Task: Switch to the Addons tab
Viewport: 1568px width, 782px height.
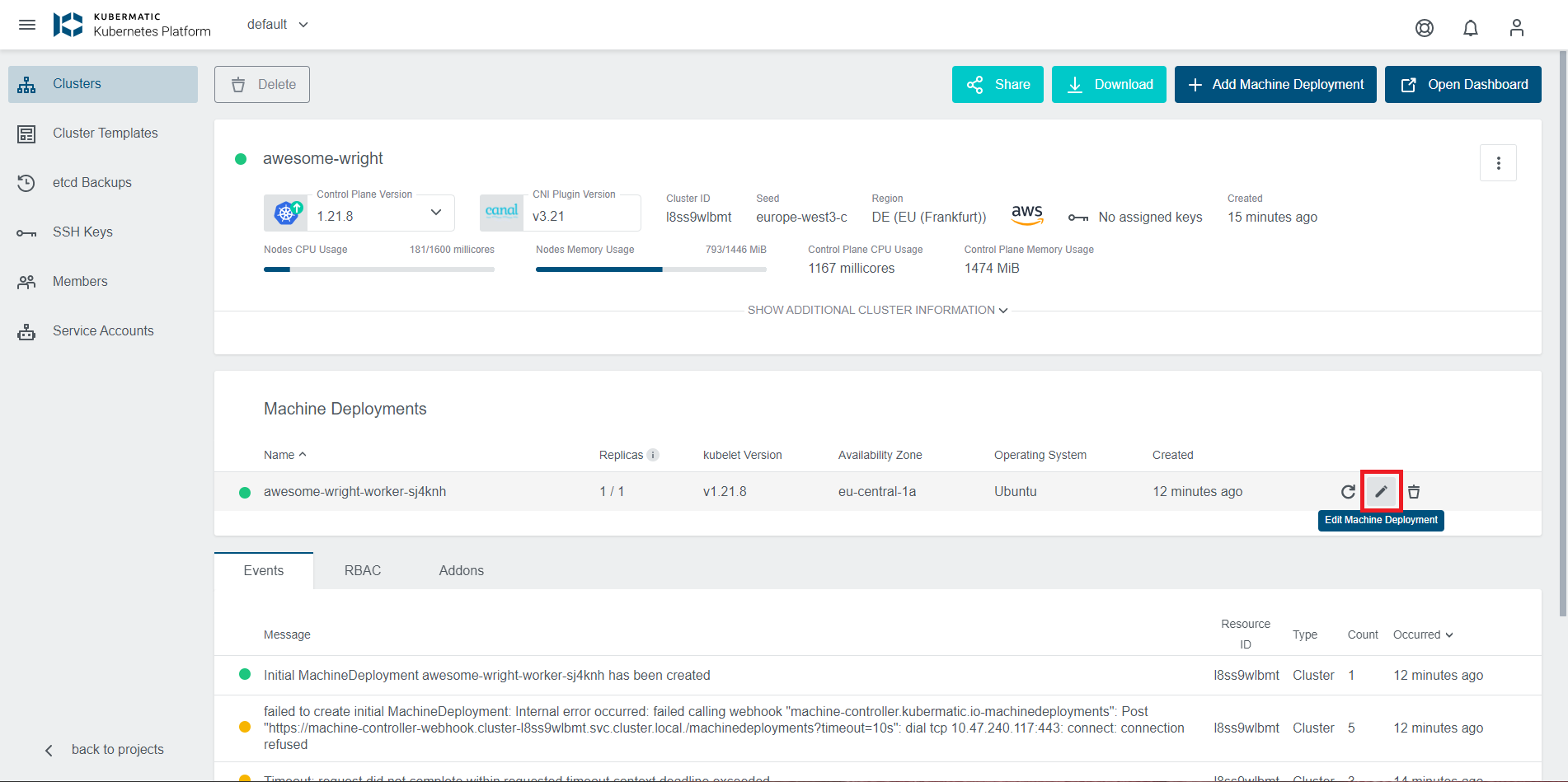Action: click(461, 569)
